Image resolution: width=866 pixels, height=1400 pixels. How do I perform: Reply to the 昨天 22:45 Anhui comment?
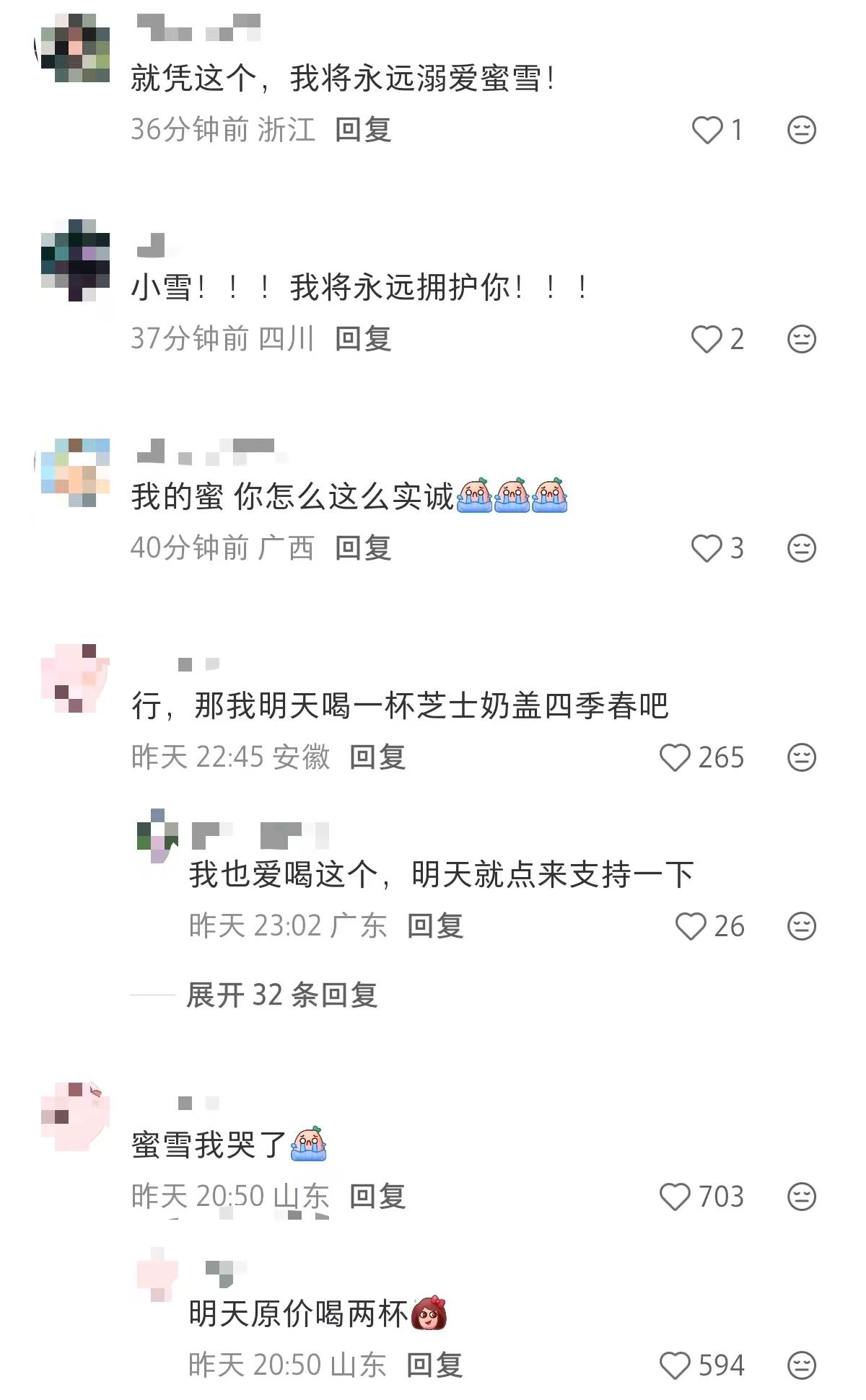[377, 757]
